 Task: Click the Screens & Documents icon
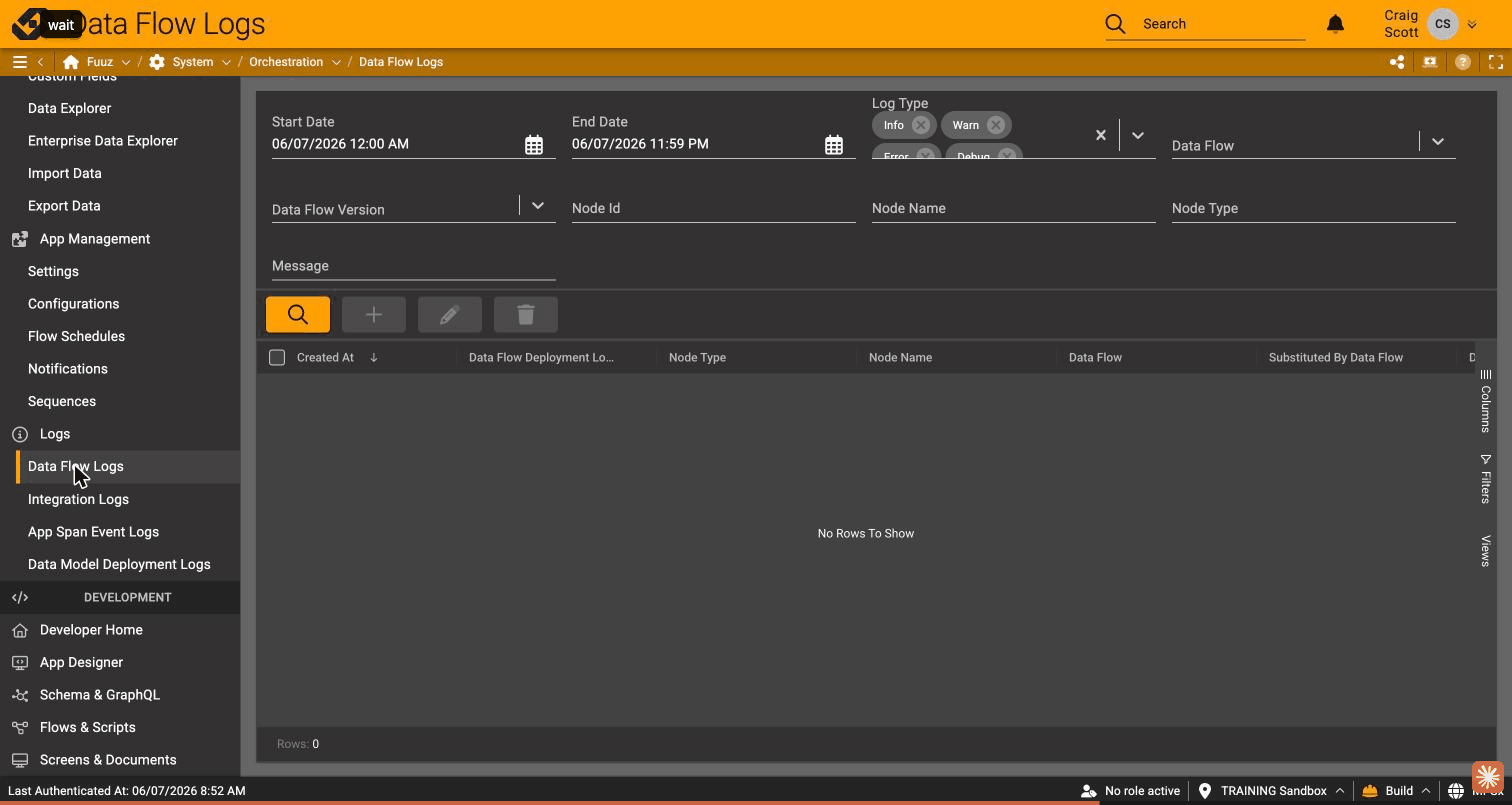[20, 760]
